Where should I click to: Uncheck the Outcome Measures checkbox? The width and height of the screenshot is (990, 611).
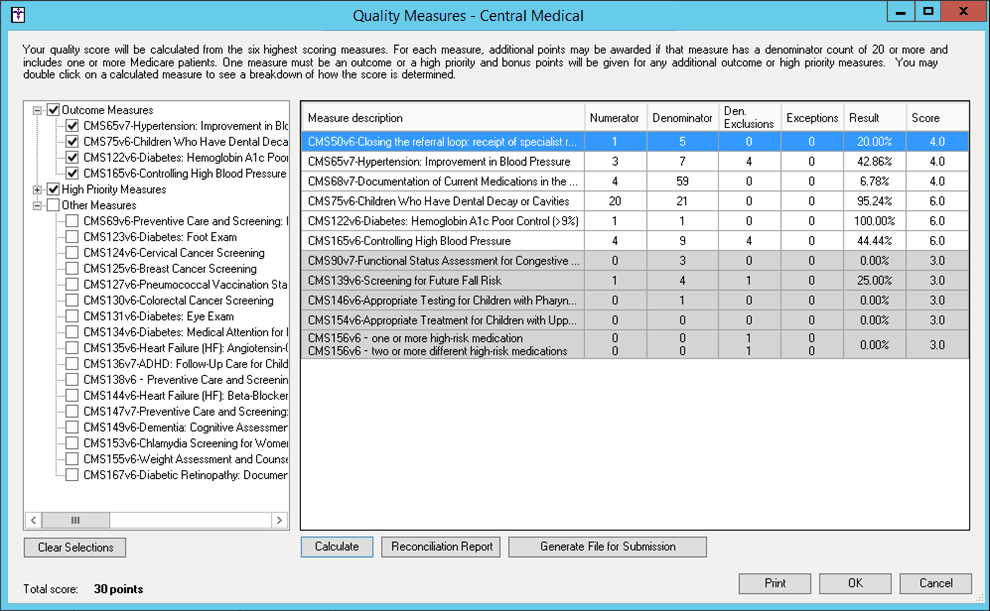(x=54, y=110)
